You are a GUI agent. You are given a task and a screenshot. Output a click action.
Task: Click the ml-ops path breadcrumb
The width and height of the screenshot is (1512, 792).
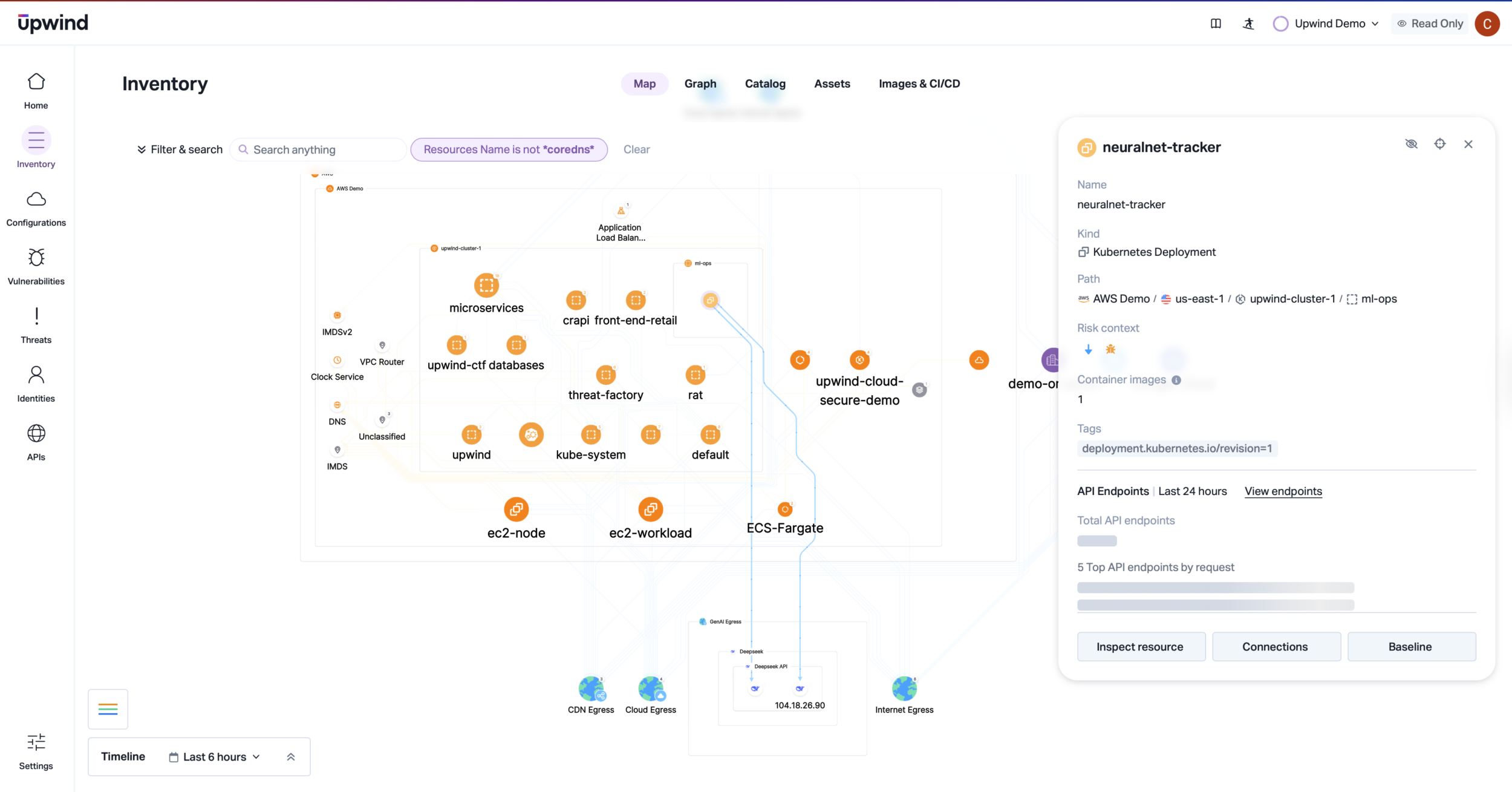click(1372, 299)
